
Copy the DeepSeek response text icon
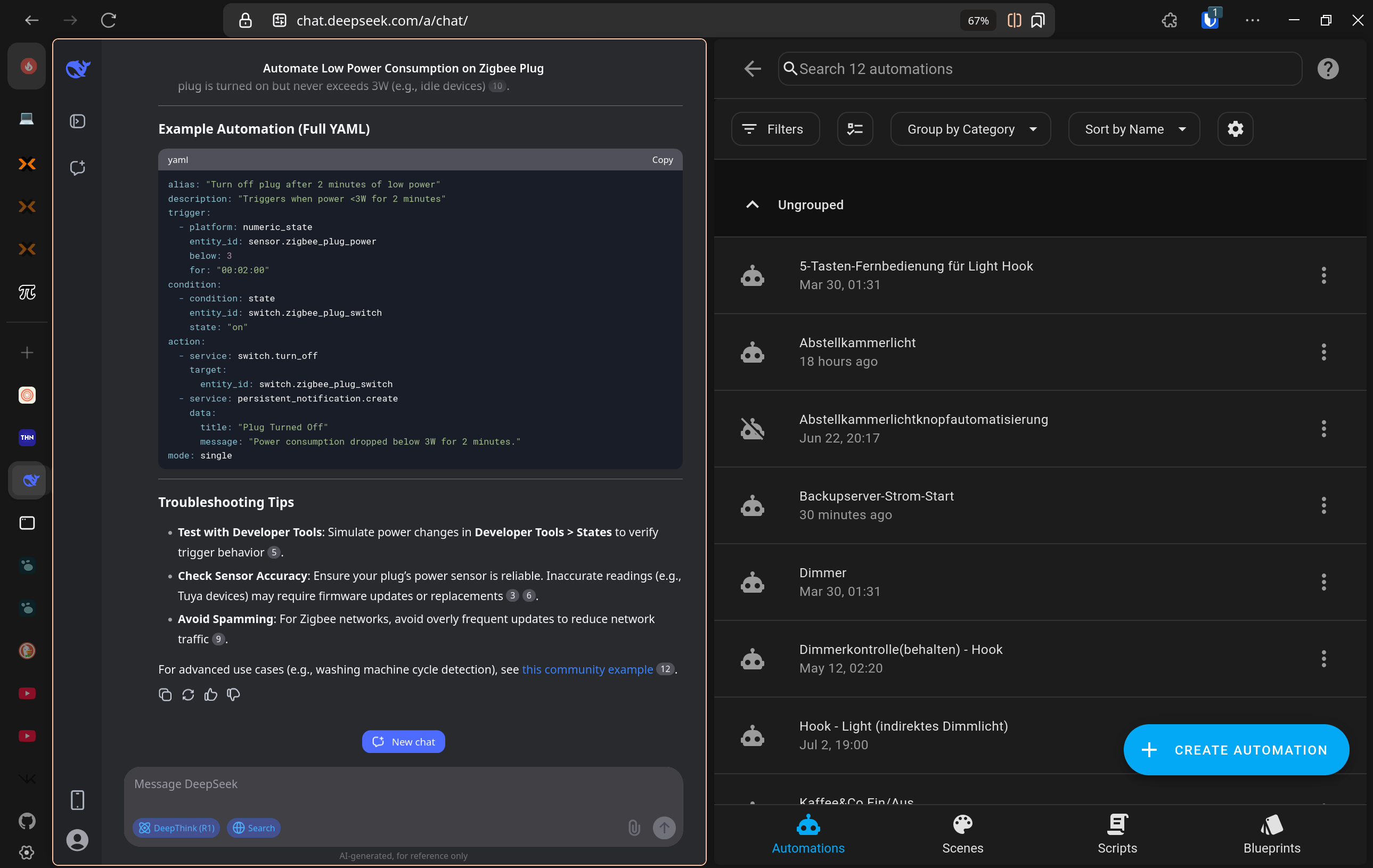click(x=165, y=694)
